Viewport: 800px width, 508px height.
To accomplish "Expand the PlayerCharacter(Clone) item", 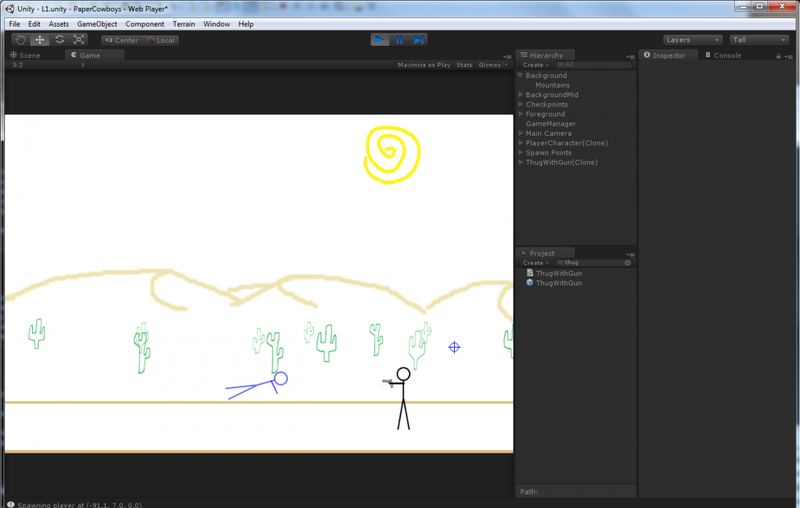I will point(521,143).
